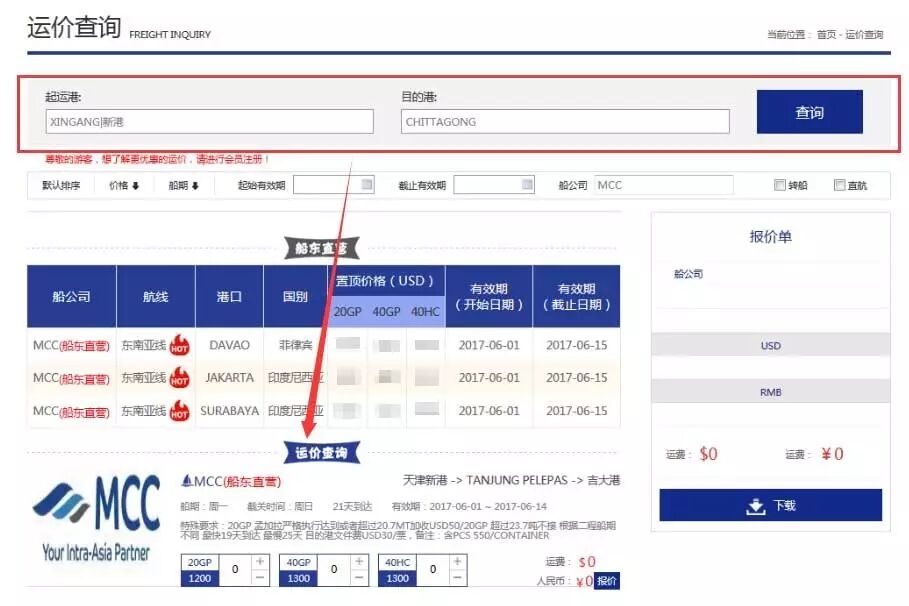Click DAVAO row start date 2017-06-01
909x606 pixels.
(x=489, y=345)
